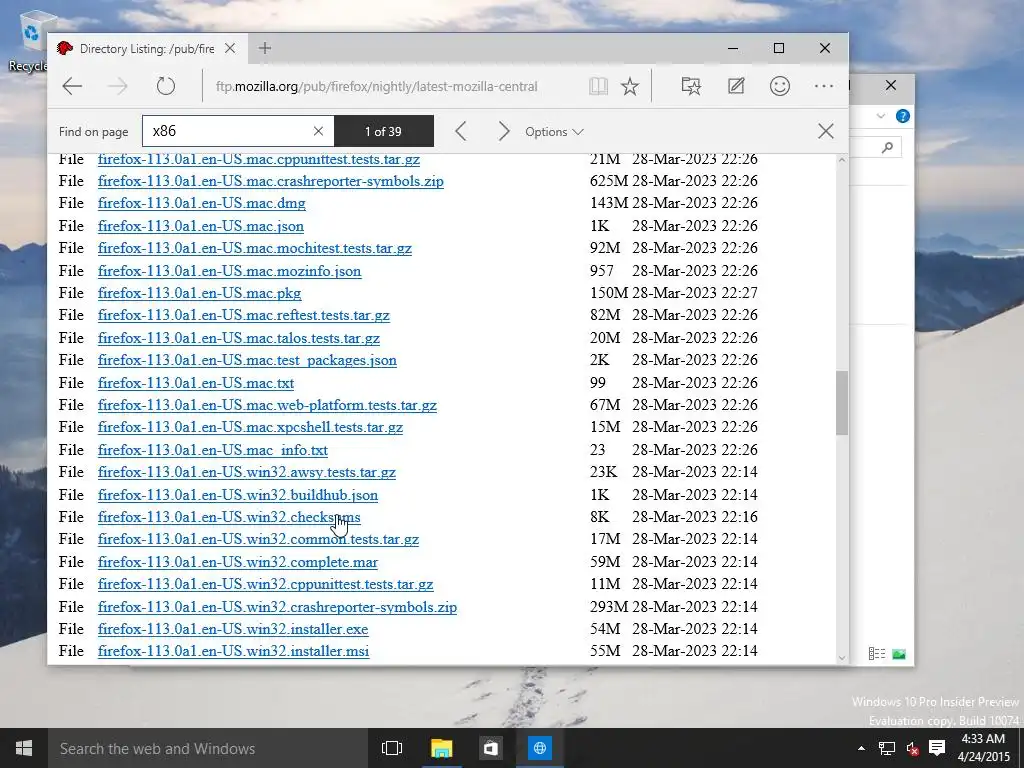The image size is (1024, 768).
Task: Open mac.reftest.tests.tar.gz link
Action: click(244, 315)
